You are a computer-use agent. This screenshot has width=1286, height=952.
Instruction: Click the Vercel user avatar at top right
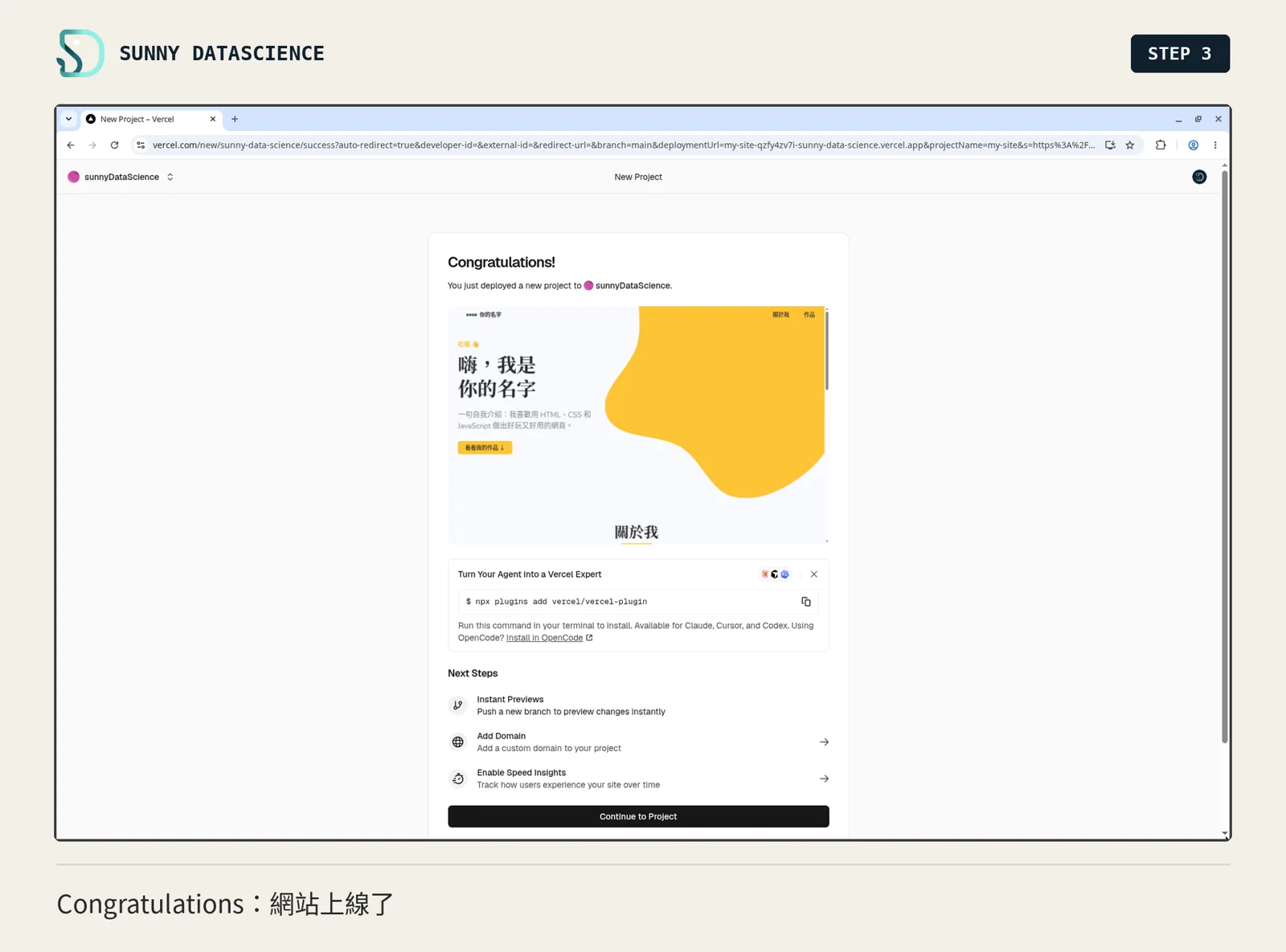point(1199,177)
